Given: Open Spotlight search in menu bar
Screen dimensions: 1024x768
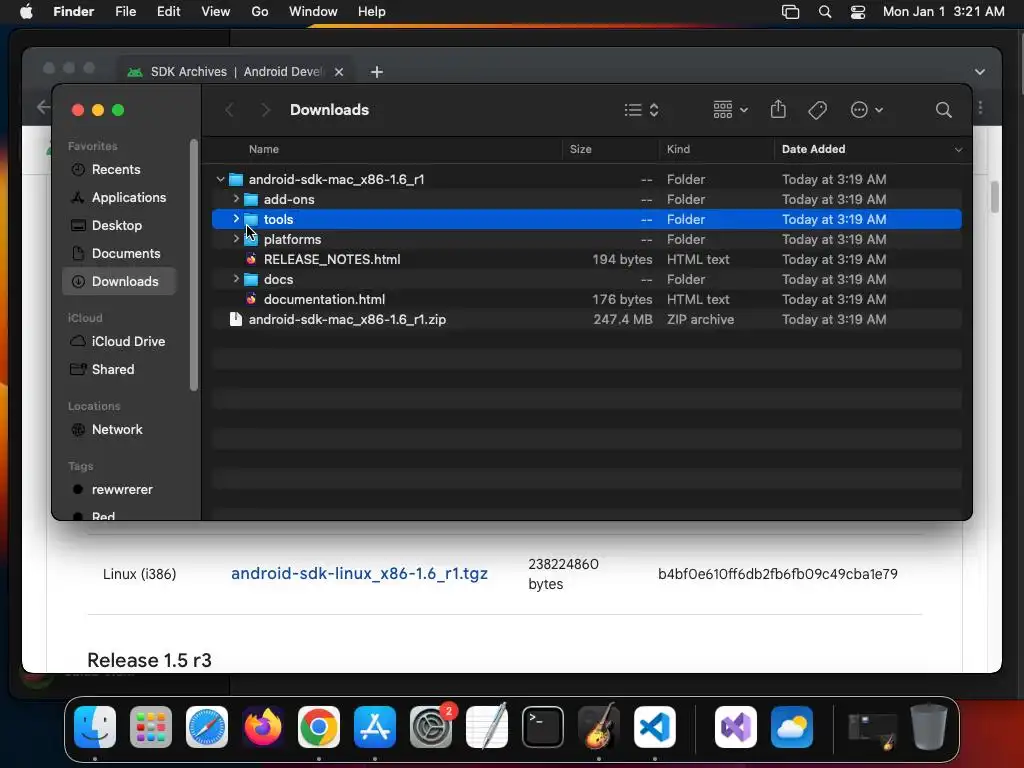Looking at the screenshot, I should [825, 12].
